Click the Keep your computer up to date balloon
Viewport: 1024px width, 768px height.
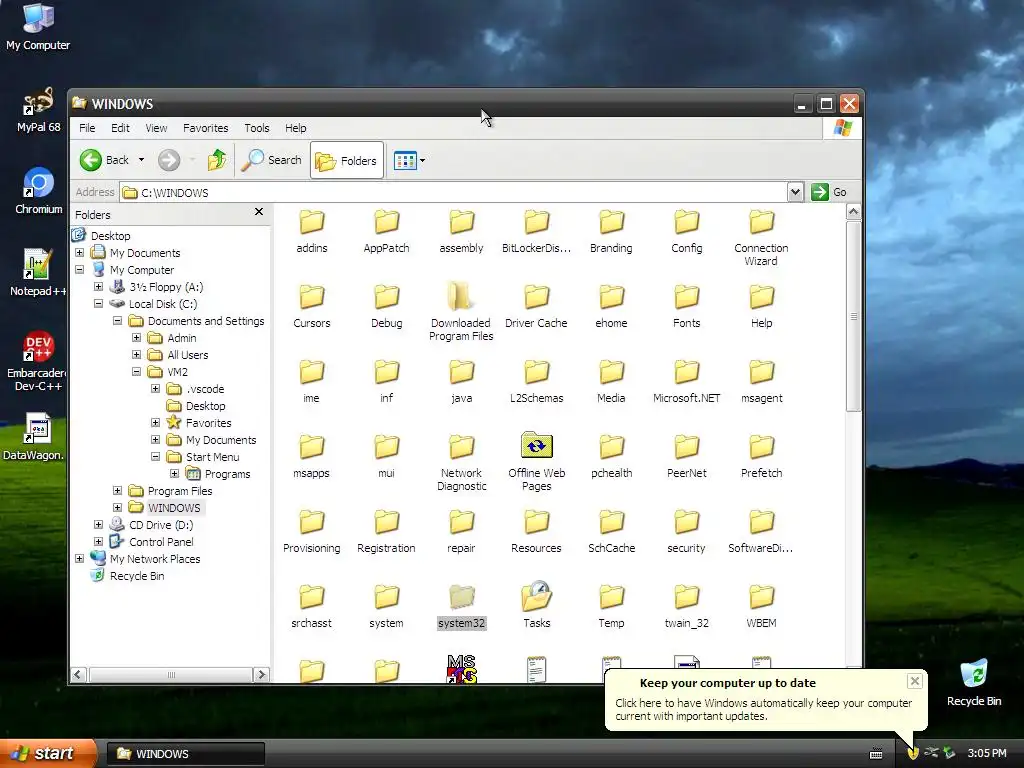[x=765, y=699]
